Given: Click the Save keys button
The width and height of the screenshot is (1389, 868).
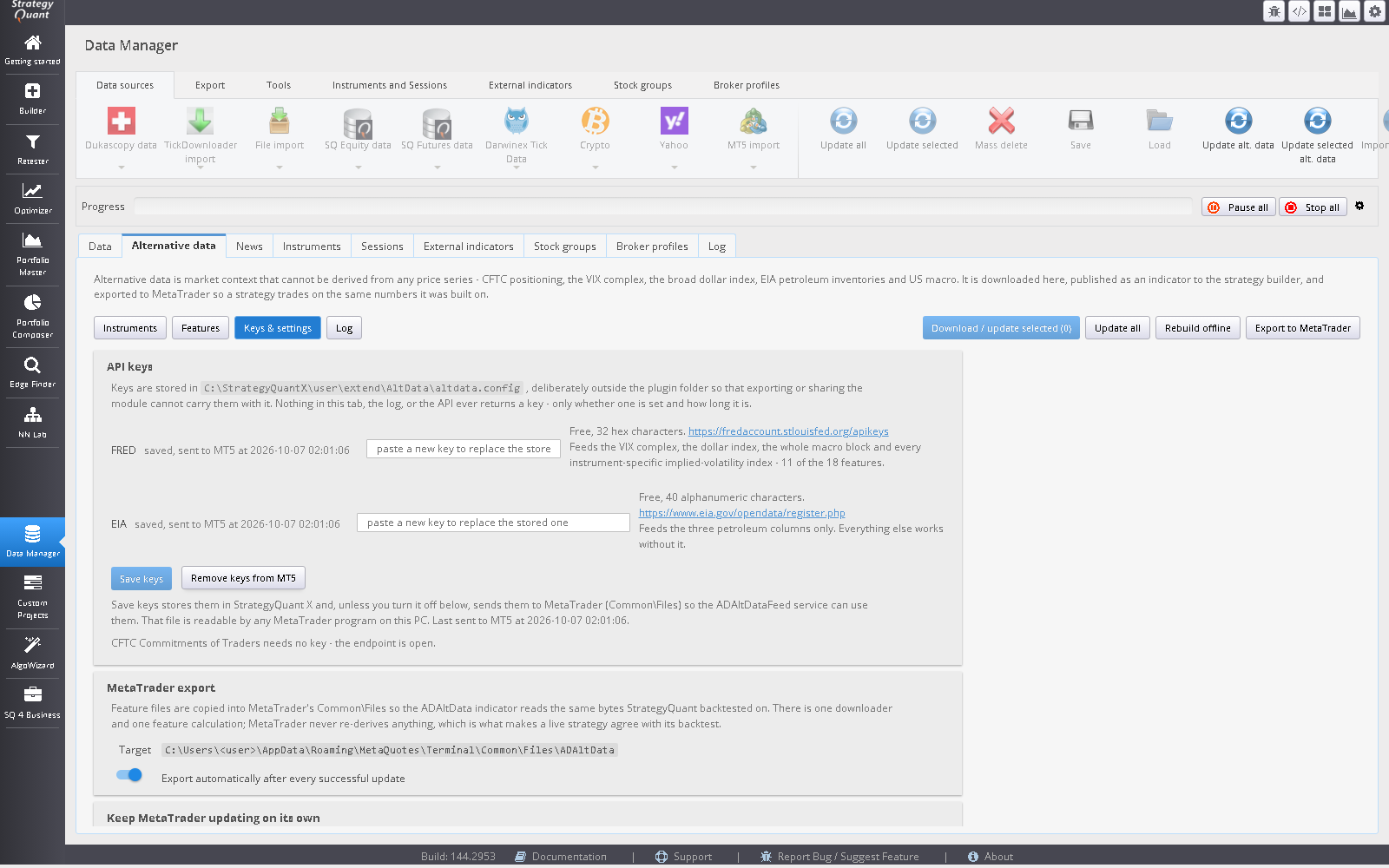Looking at the screenshot, I should pos(142,579).
